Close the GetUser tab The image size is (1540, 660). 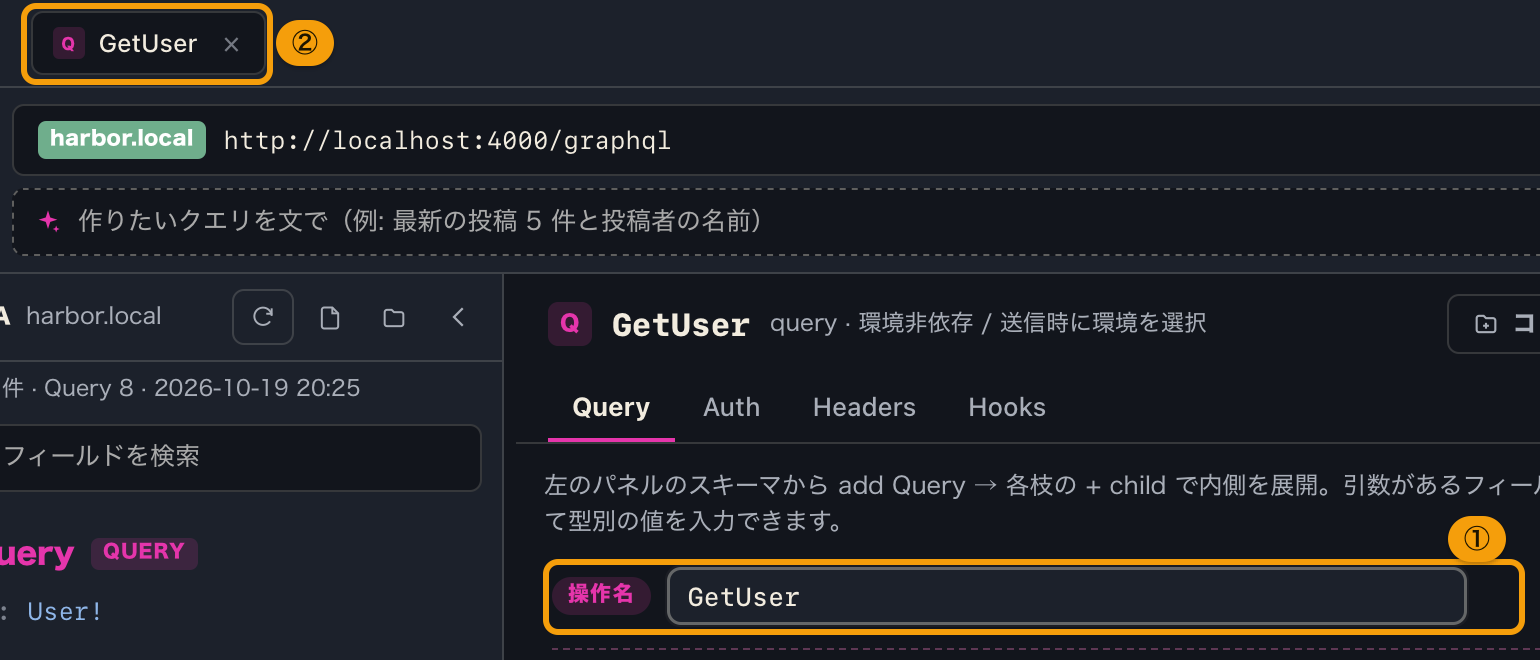231,44
